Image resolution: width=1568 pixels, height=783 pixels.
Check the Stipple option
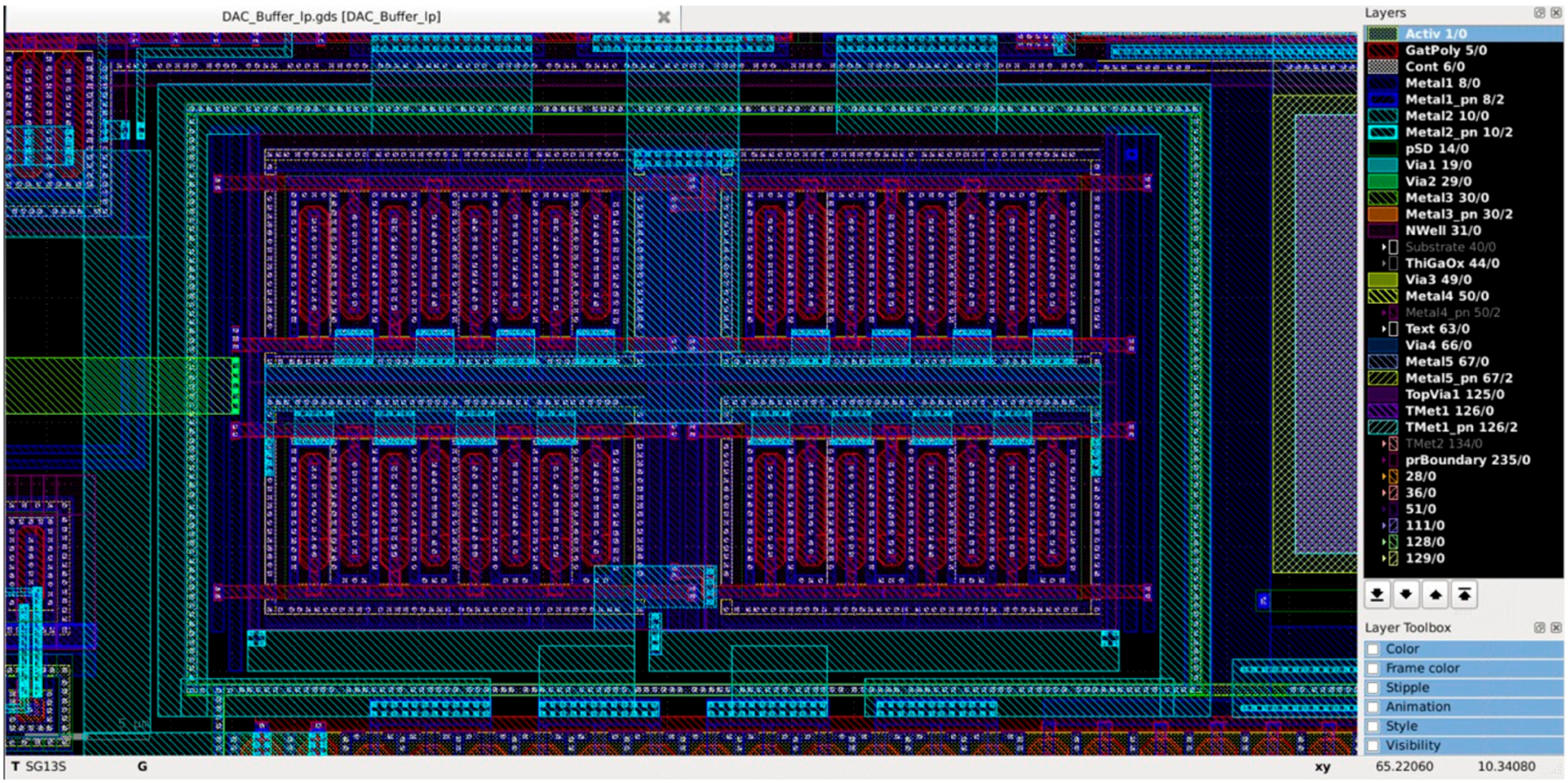[1373, 688]
